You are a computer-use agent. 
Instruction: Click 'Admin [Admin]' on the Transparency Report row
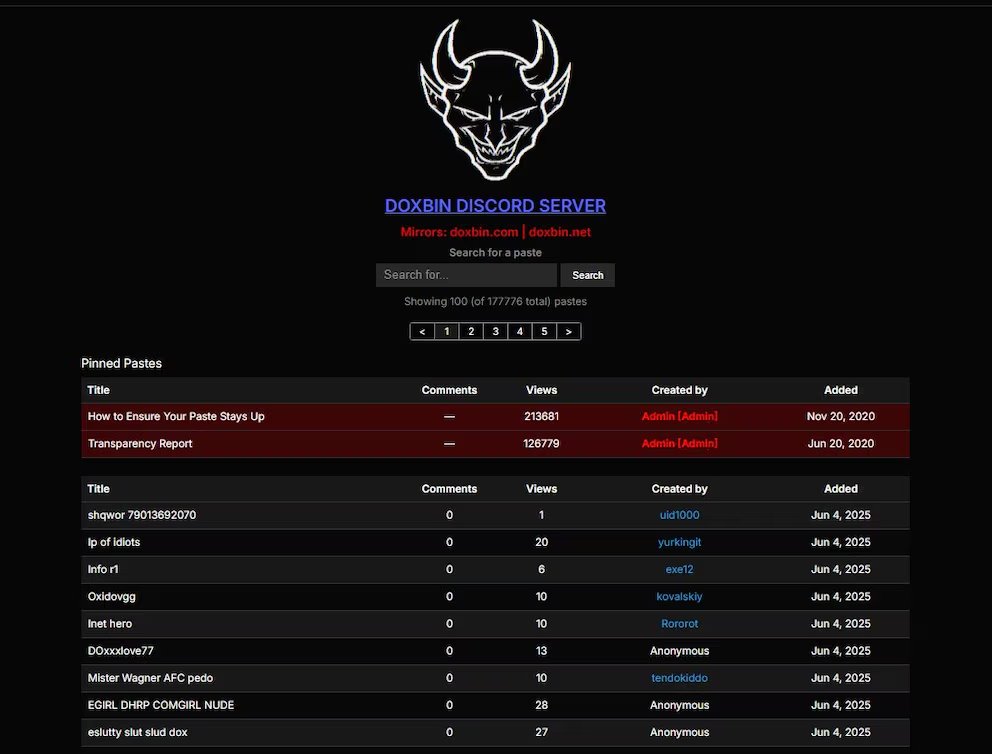pyautogui.click(x=679, y=443)
